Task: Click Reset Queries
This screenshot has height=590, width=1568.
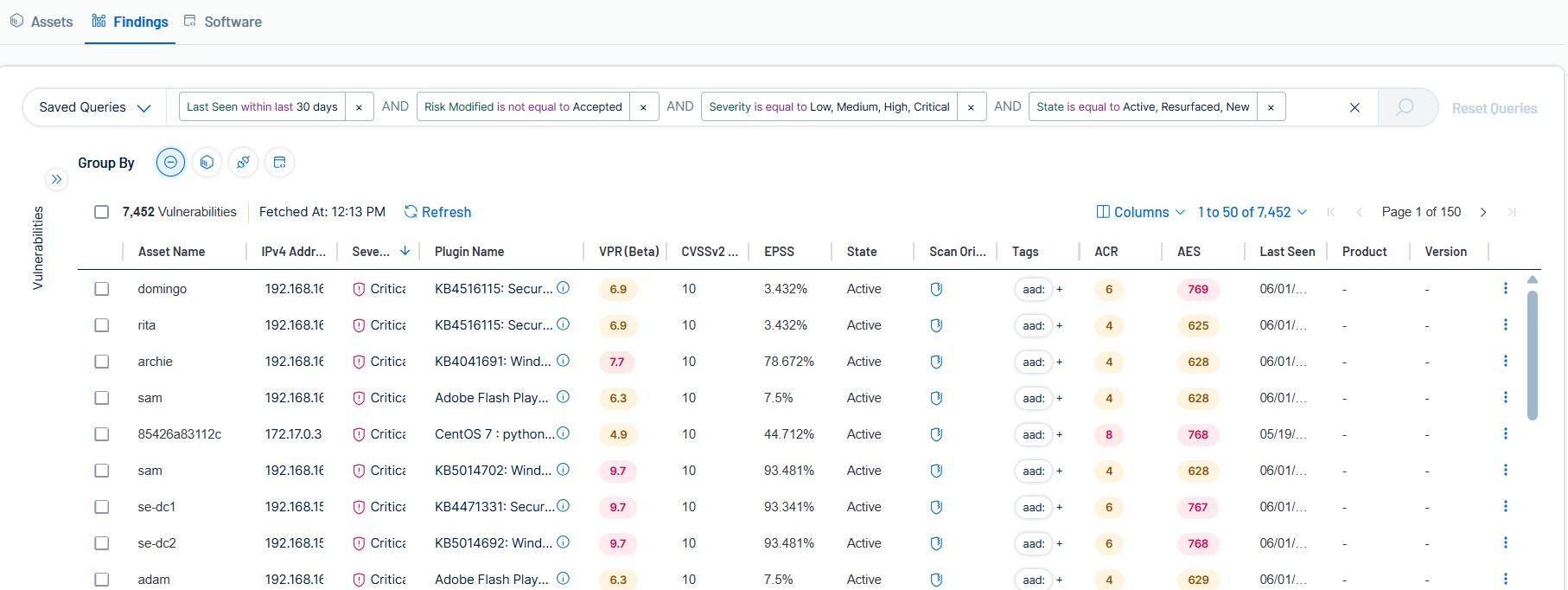Action: 1495,108
